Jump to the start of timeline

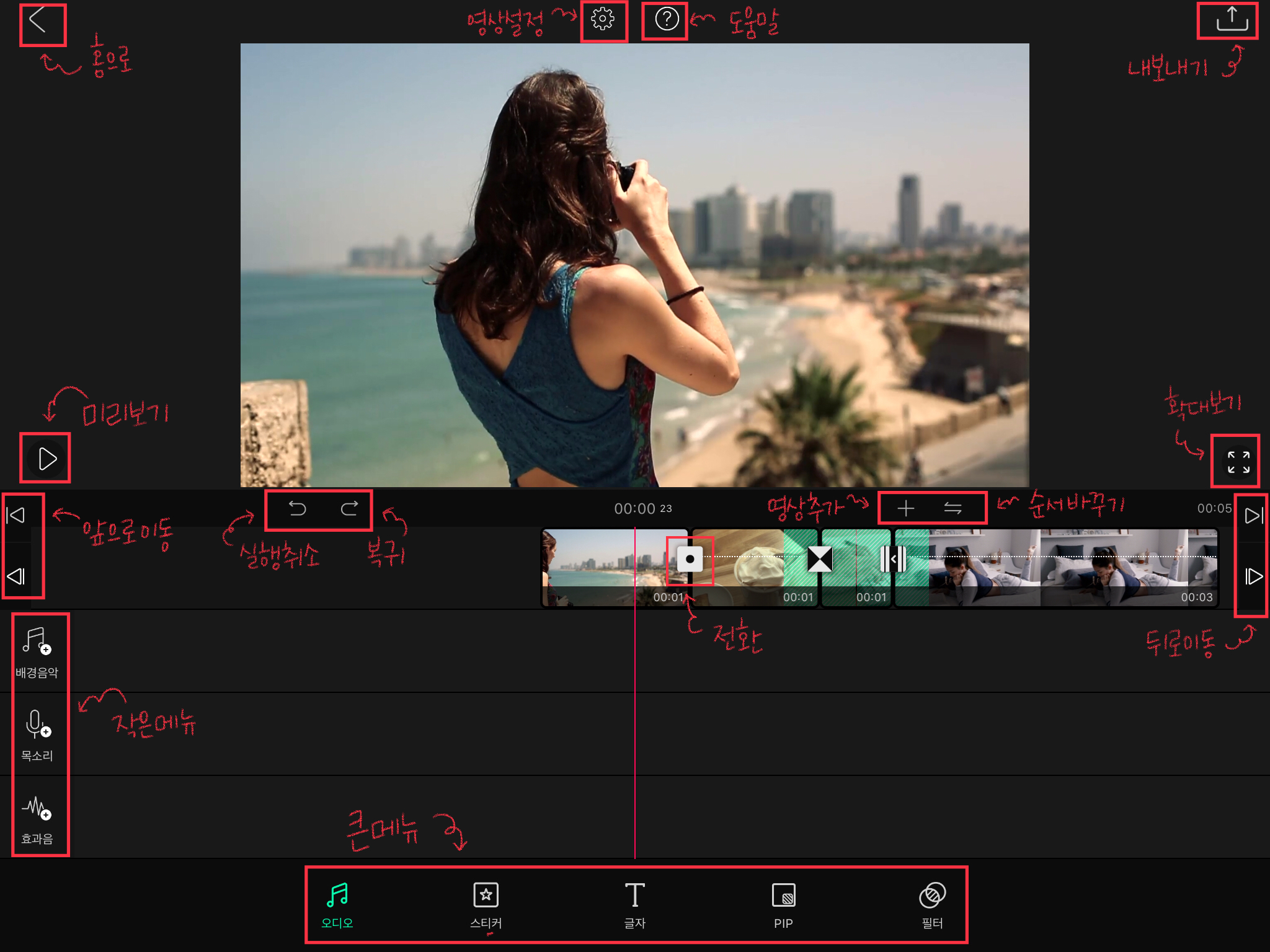[x=16, y=515]
